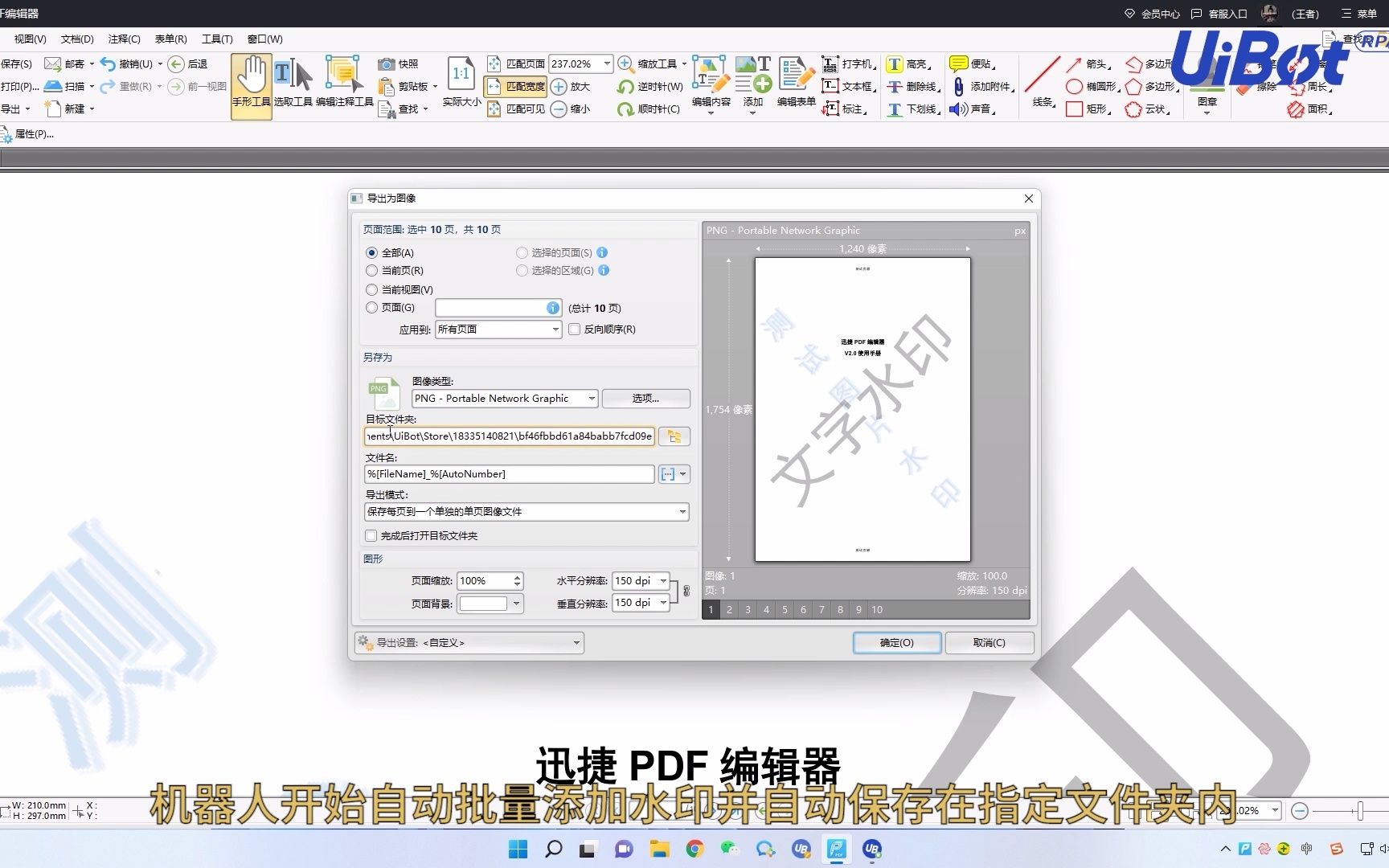The width and height of the screenshot is (1389, 868).
Task: Select the Hand tool (手形工具)
Action: tap(251, 87)
